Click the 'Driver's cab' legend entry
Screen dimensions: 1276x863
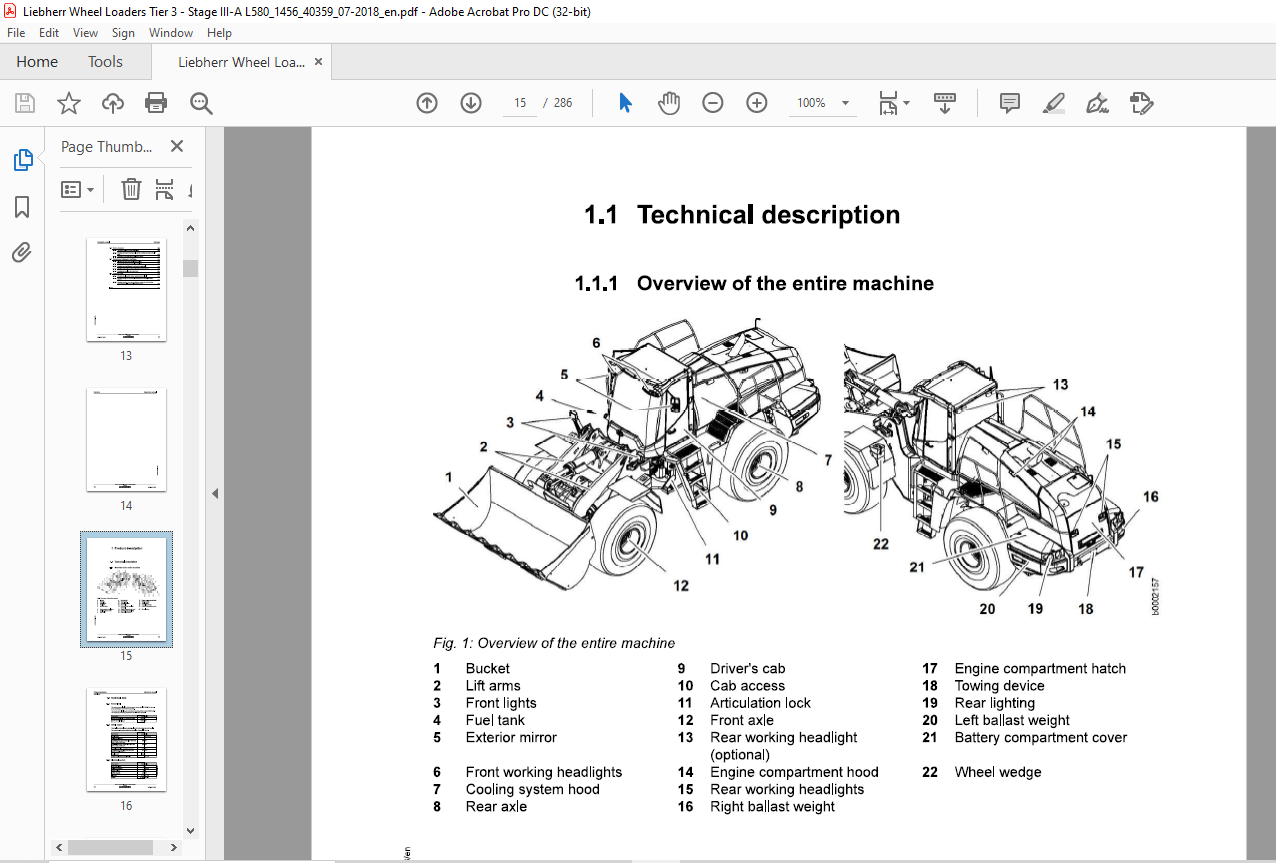(x=748, y=668)
